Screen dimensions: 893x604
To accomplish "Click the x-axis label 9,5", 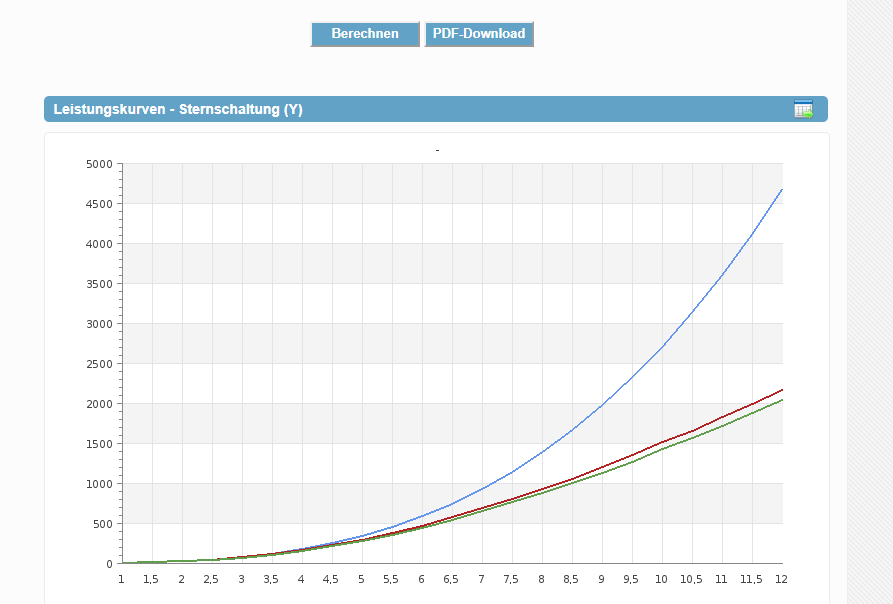I will (x=631, y=580).
